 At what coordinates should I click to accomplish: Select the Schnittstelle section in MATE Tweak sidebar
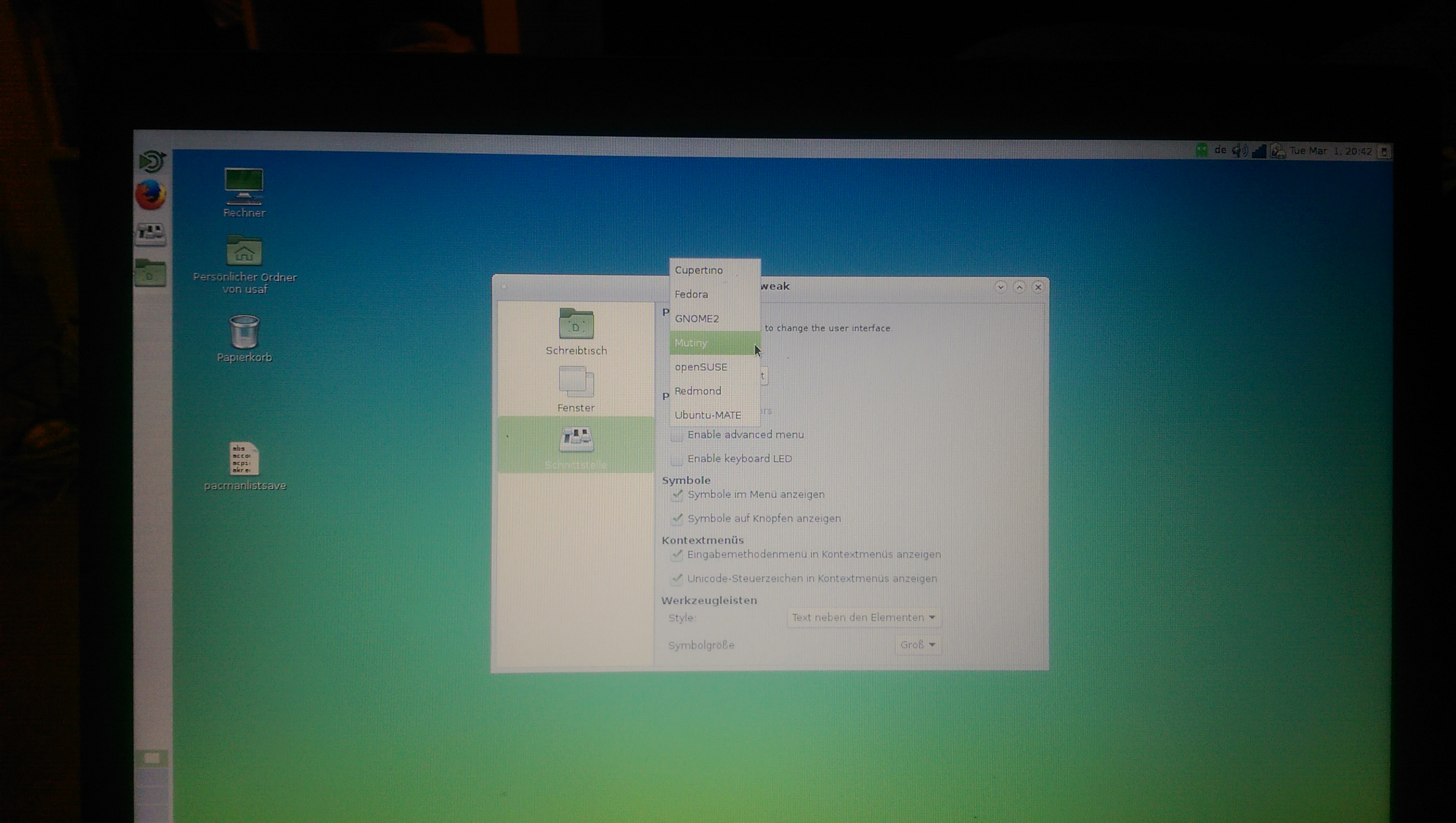[x=576, y=445]
